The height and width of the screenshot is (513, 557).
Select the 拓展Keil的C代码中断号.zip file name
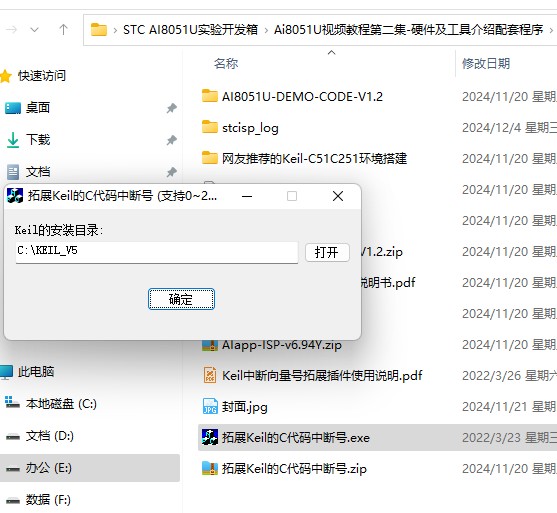click(x=294, y=469)
